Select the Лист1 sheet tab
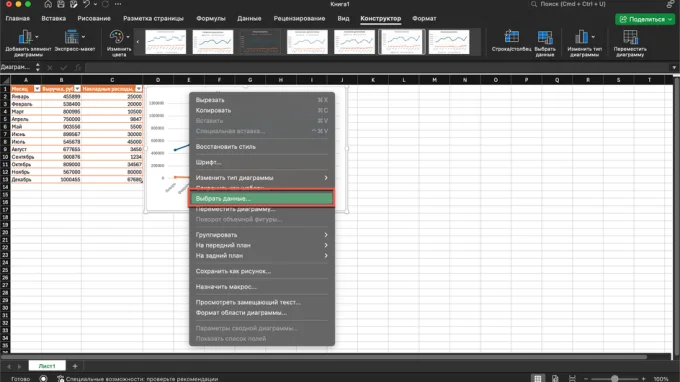 [x=47, y=366]
